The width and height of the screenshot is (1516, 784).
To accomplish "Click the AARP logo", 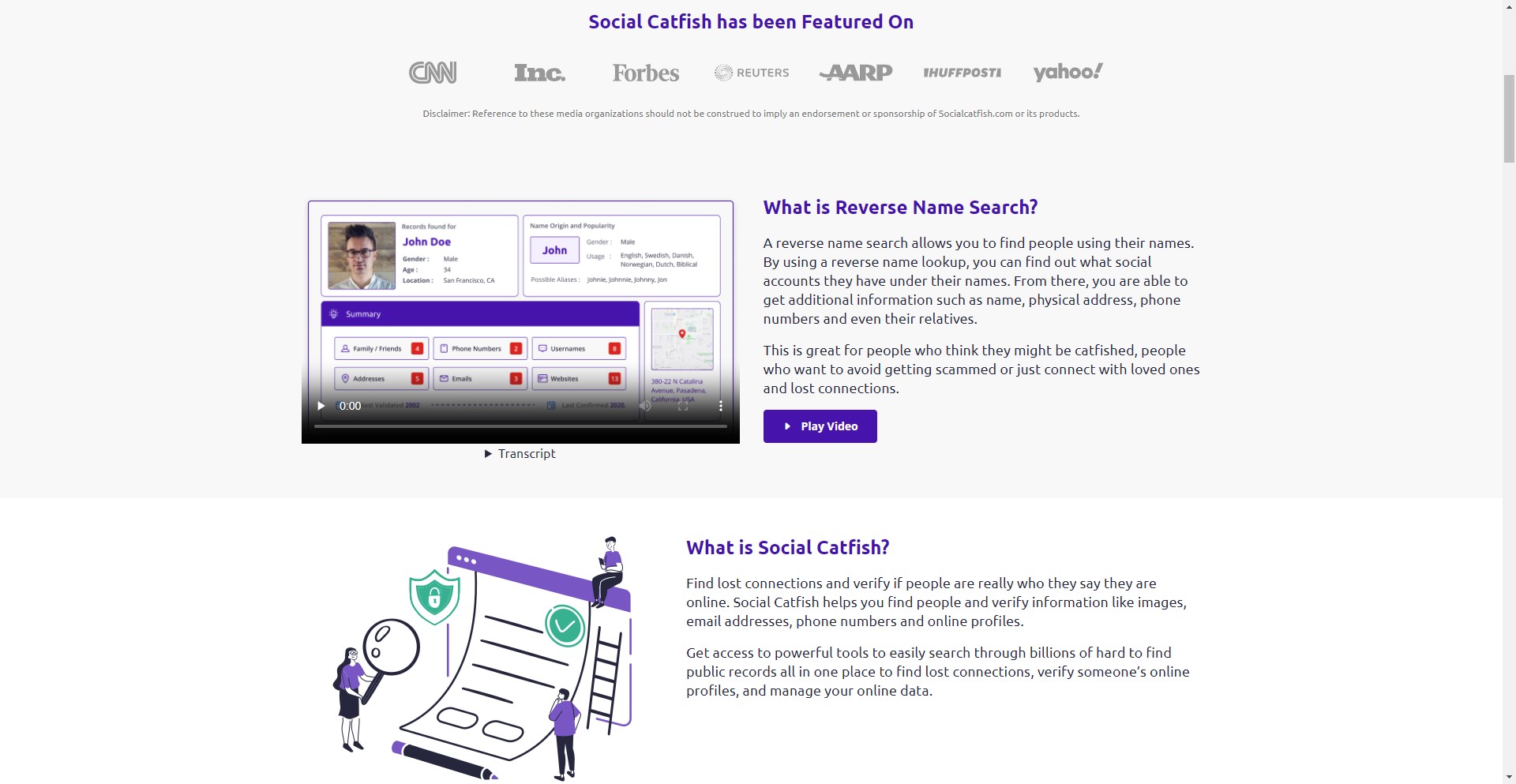I will pyautogui.click(x=856, y=73).
